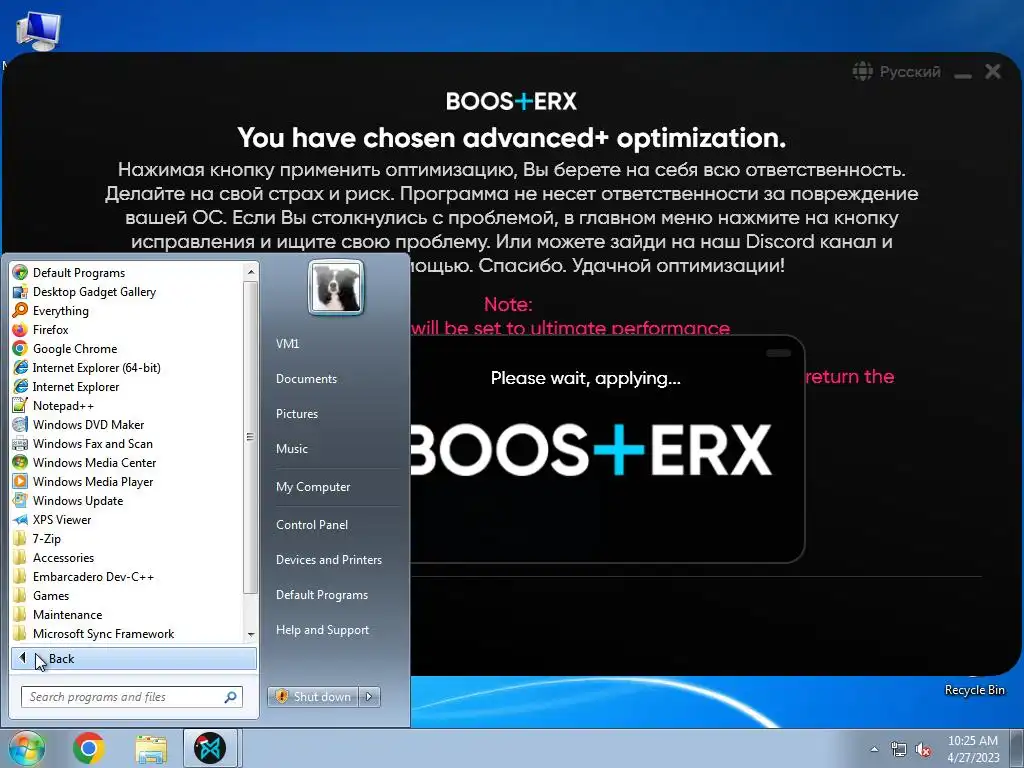Open the shut down options arrow
The height and width of the screenshot is (768, 1024).
(x=369, y=696)
